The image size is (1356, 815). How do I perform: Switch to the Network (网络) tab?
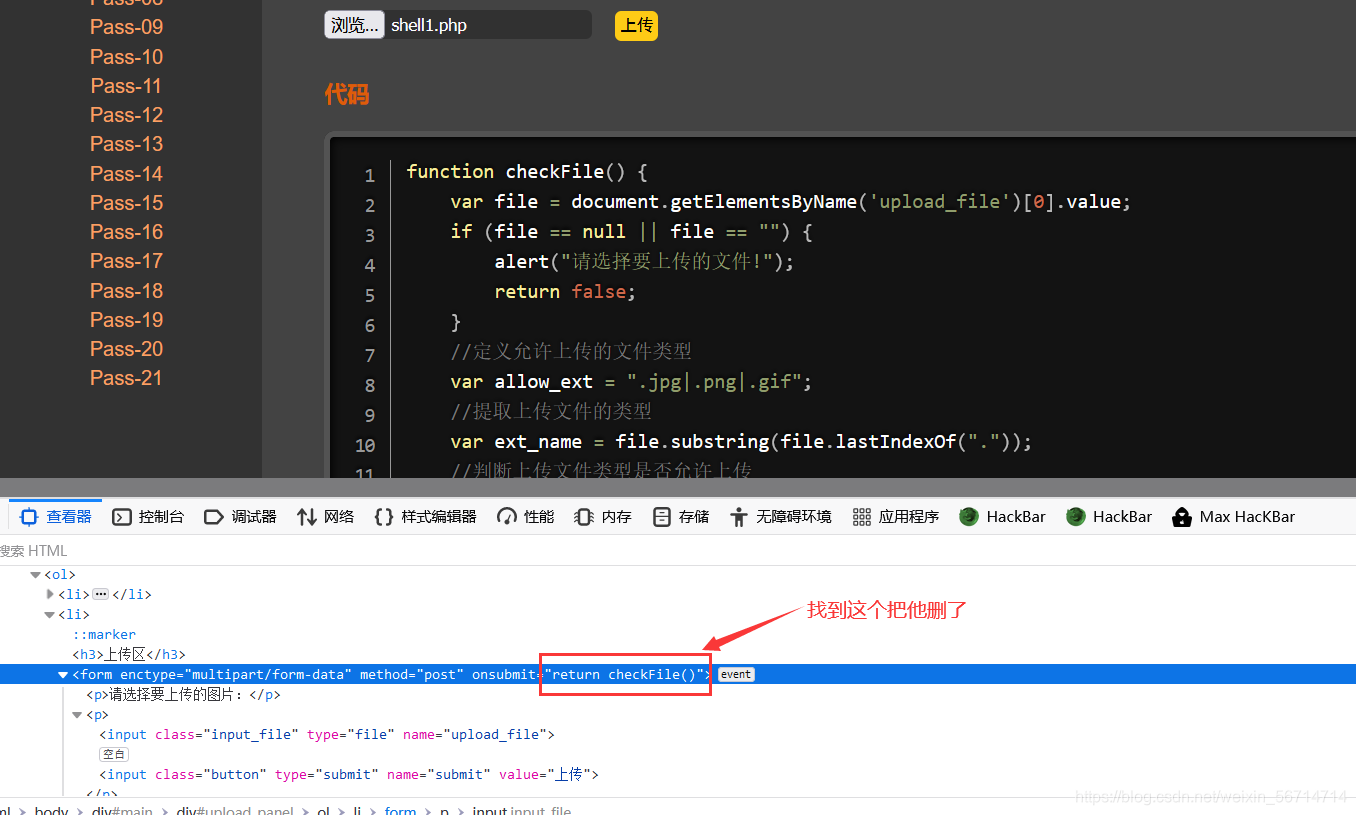pos(326,517)
